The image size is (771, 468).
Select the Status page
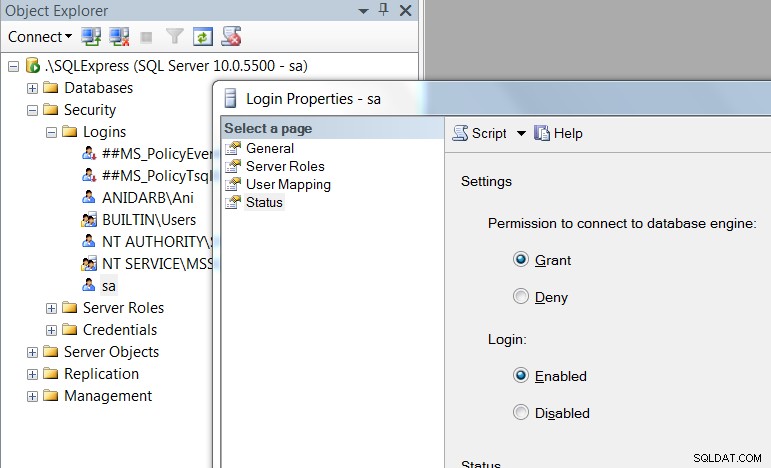tap(265, 202)
